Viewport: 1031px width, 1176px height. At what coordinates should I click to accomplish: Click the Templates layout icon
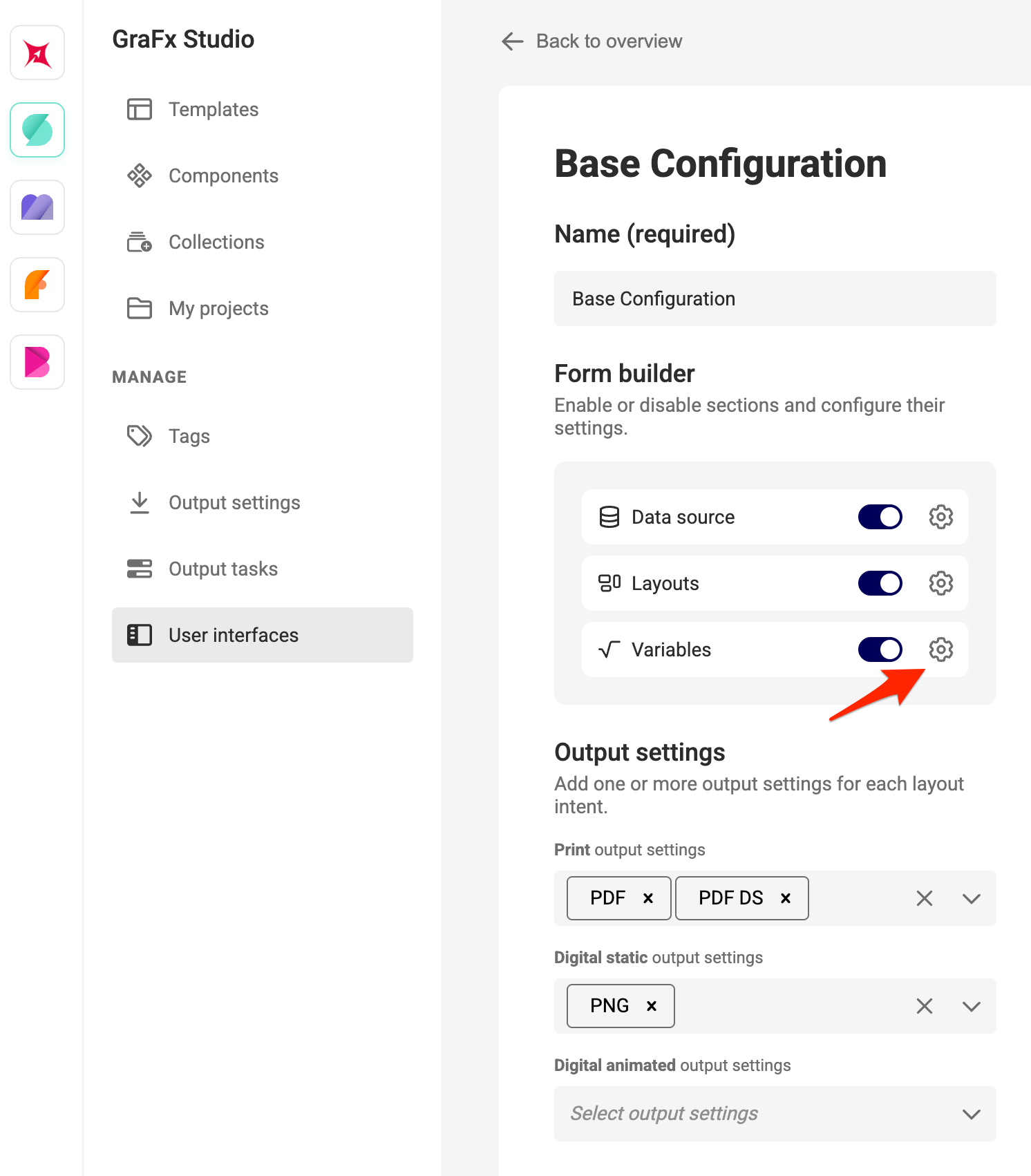(x=140, y=109)
